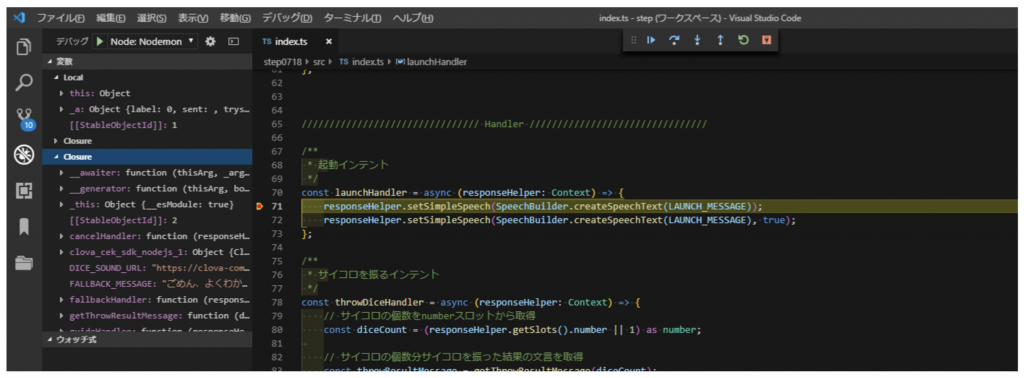
Task: Select the FALLBACK_MESSAGE variable row
Action: (148, 284)
